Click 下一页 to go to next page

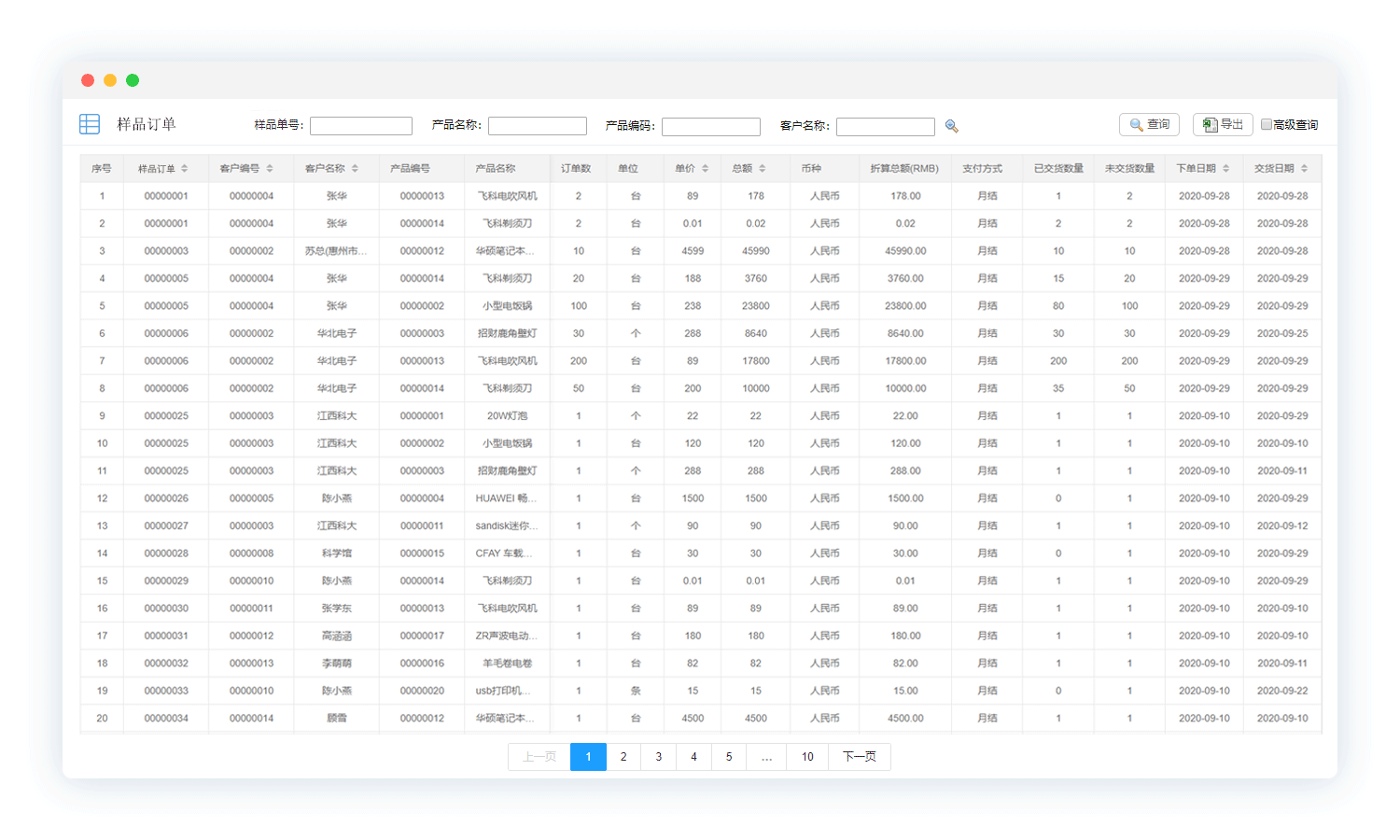[x=859, y=757]
